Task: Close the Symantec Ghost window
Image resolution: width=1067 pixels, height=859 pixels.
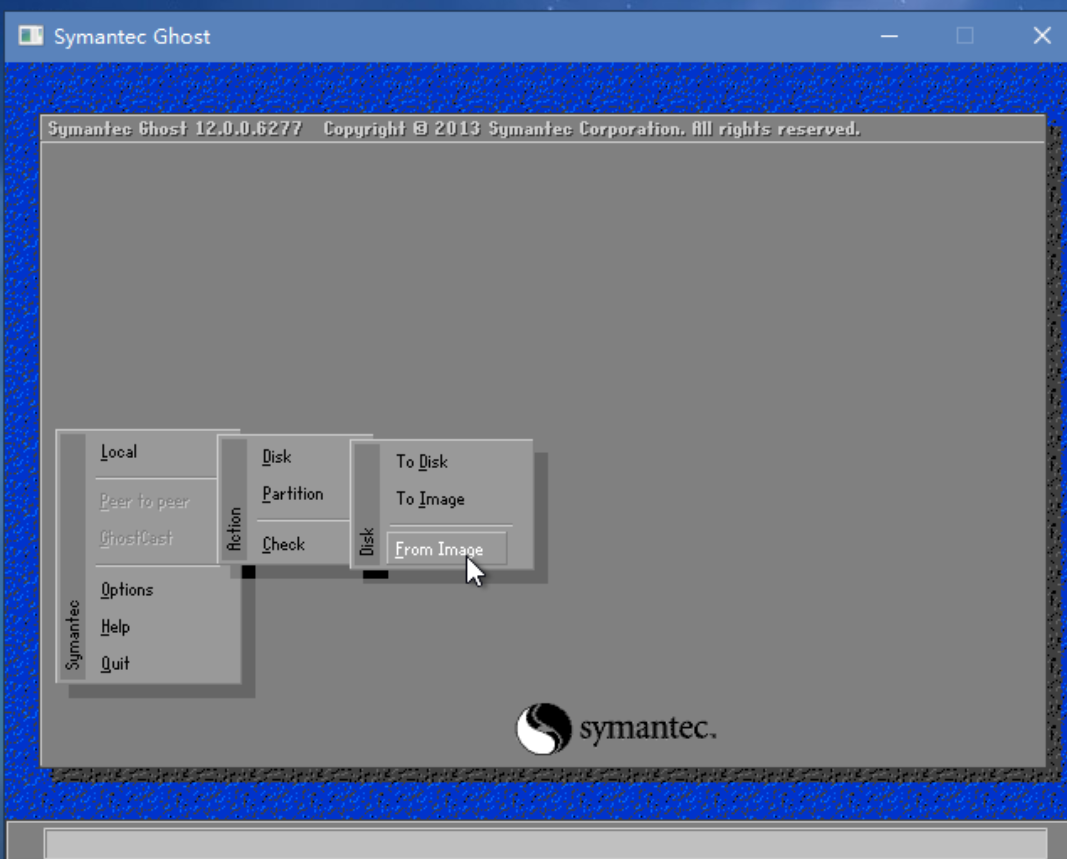Action: point(1042,35)
